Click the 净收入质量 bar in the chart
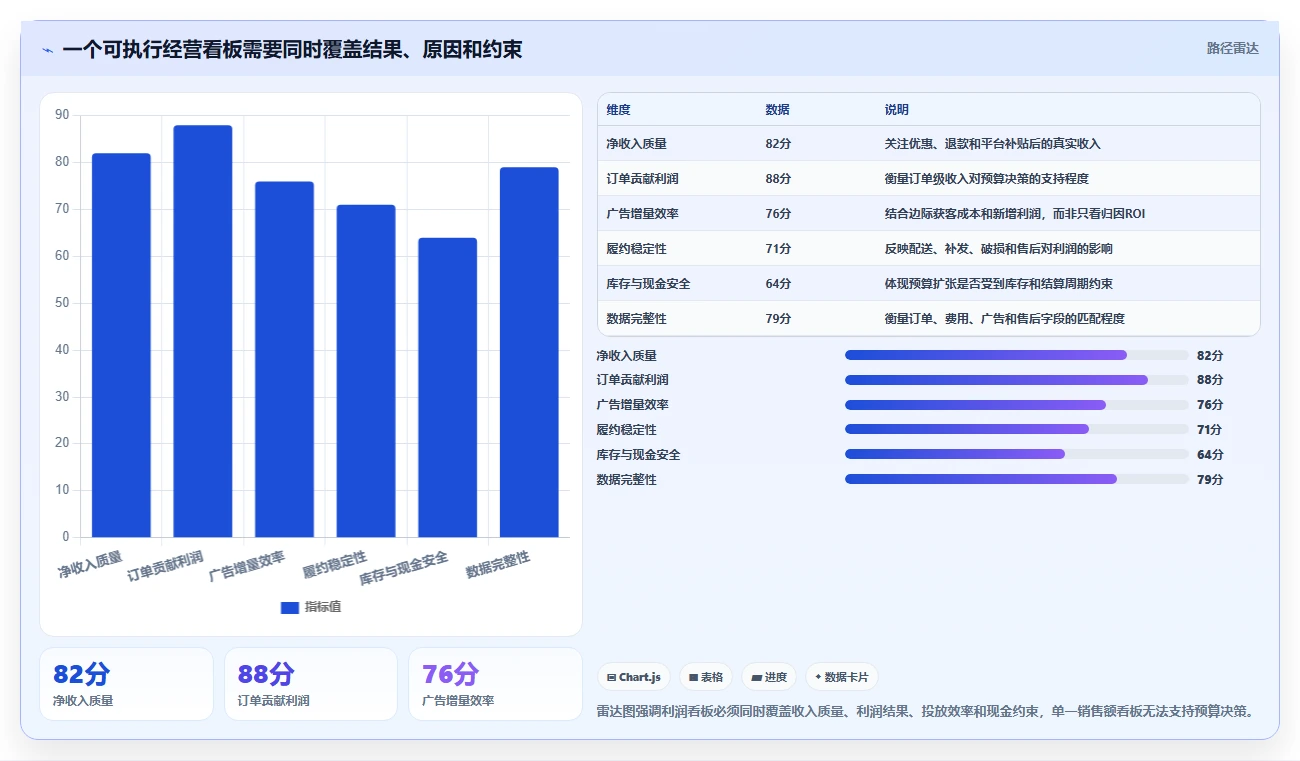 (121, 345)
